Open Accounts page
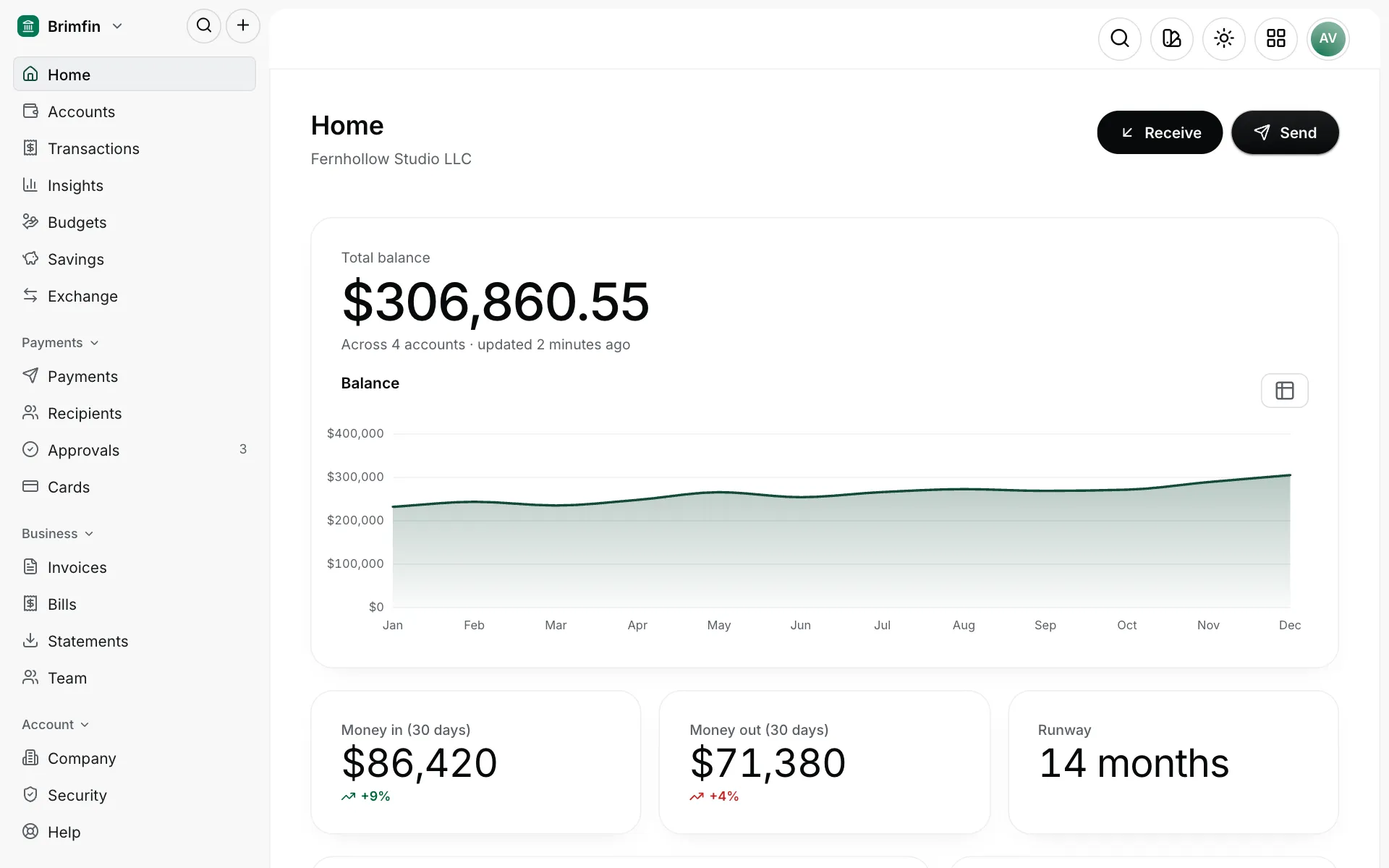The height and width of the screenshot is (868, 1389). coord(135,111)
